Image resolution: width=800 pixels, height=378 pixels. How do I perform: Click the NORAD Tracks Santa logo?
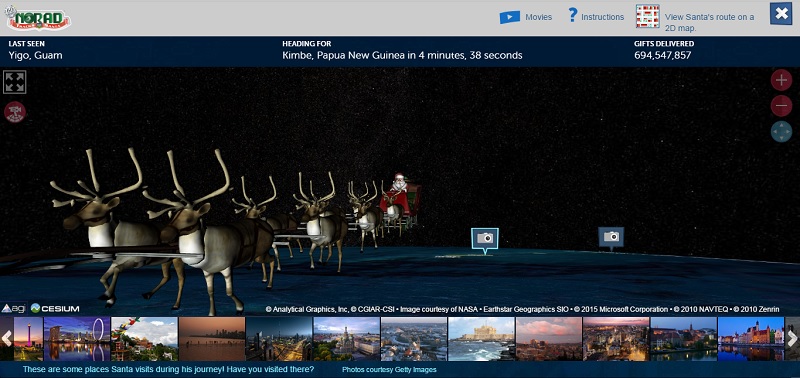click(38, 18)
